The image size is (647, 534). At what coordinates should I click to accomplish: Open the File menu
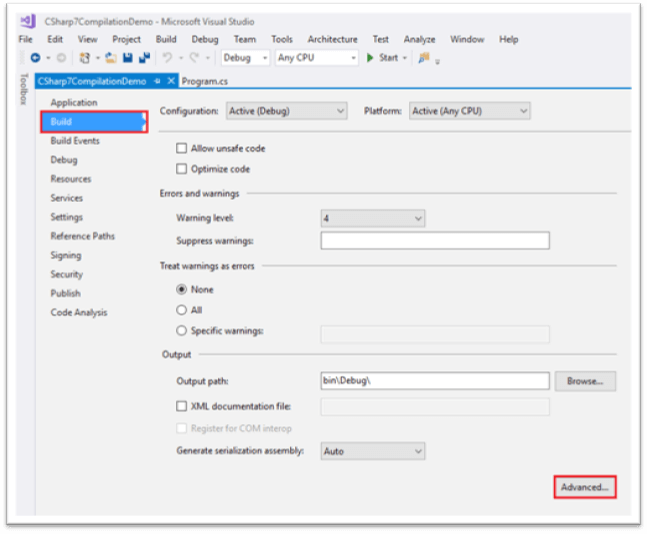click(26, 39)
